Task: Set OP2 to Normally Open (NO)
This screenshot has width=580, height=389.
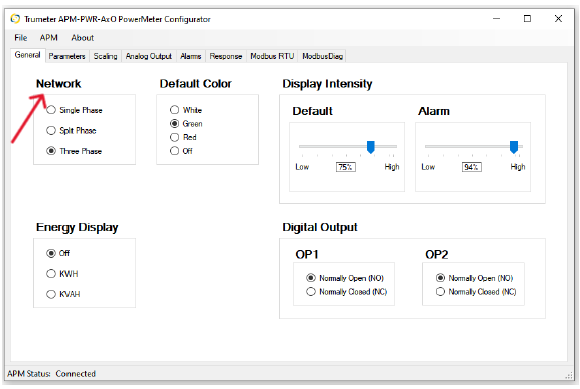Action: (475, 278)
